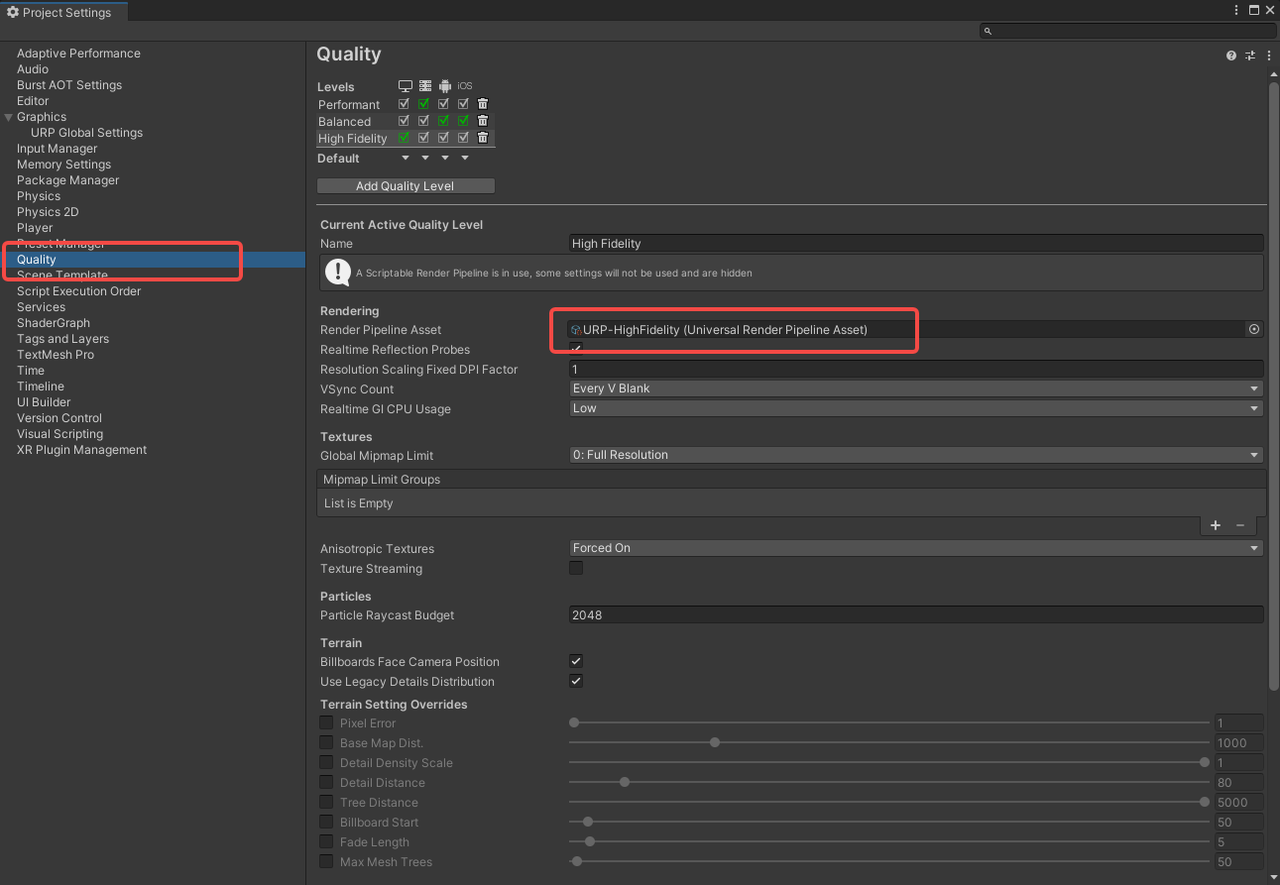Open the Quality presets slider icon
Image resolution: width=1280 pixels, height=885 pixels.
click(x=1250, y=56)
